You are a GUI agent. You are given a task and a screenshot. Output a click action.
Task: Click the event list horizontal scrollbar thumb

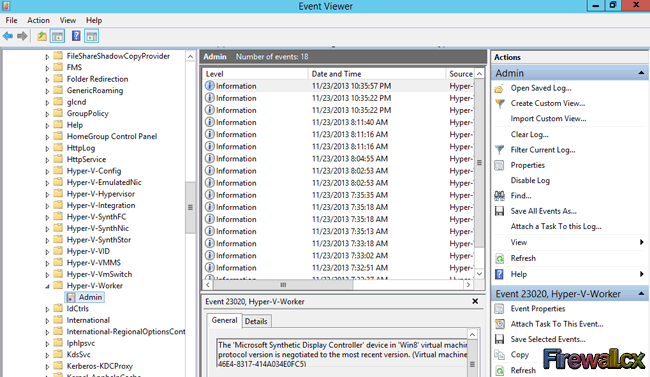click(x=283, y=285)
